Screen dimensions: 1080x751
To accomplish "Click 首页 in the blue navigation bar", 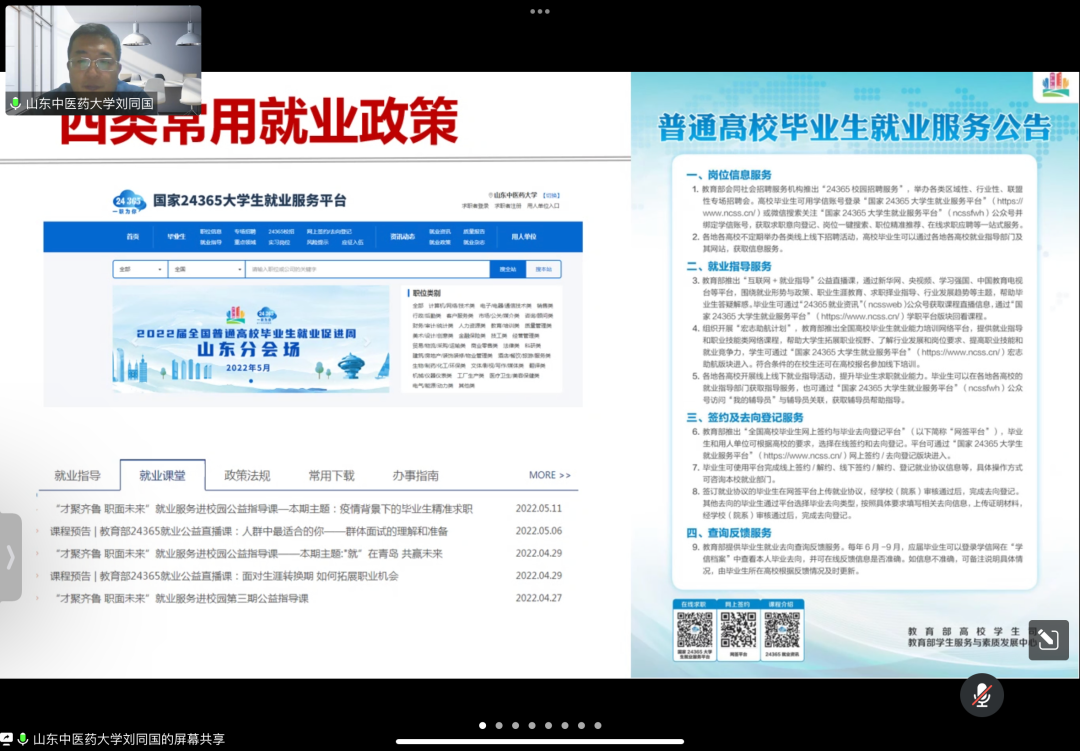I will point(133,237).
